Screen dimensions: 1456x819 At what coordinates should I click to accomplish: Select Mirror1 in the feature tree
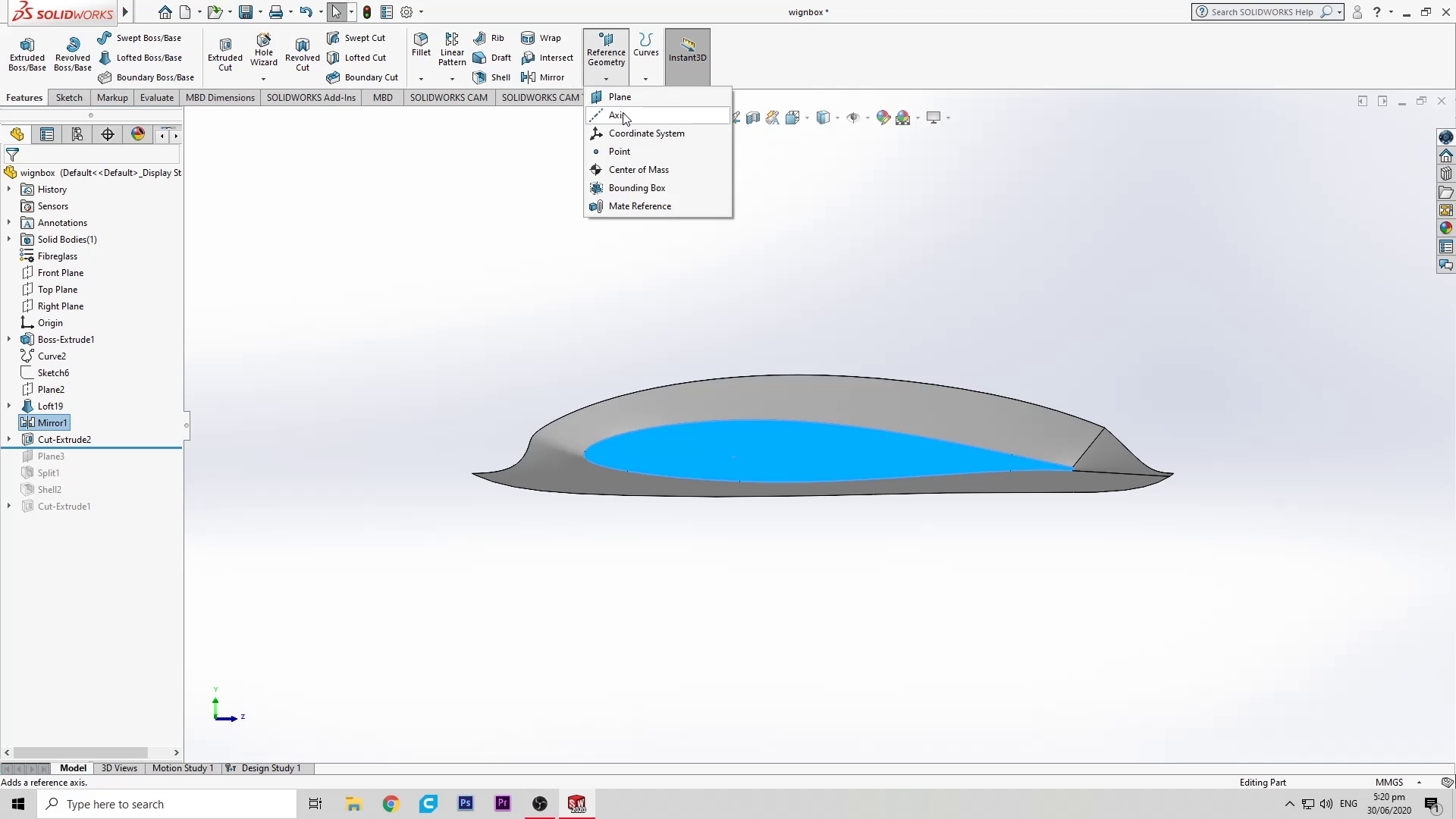(44, 423)
